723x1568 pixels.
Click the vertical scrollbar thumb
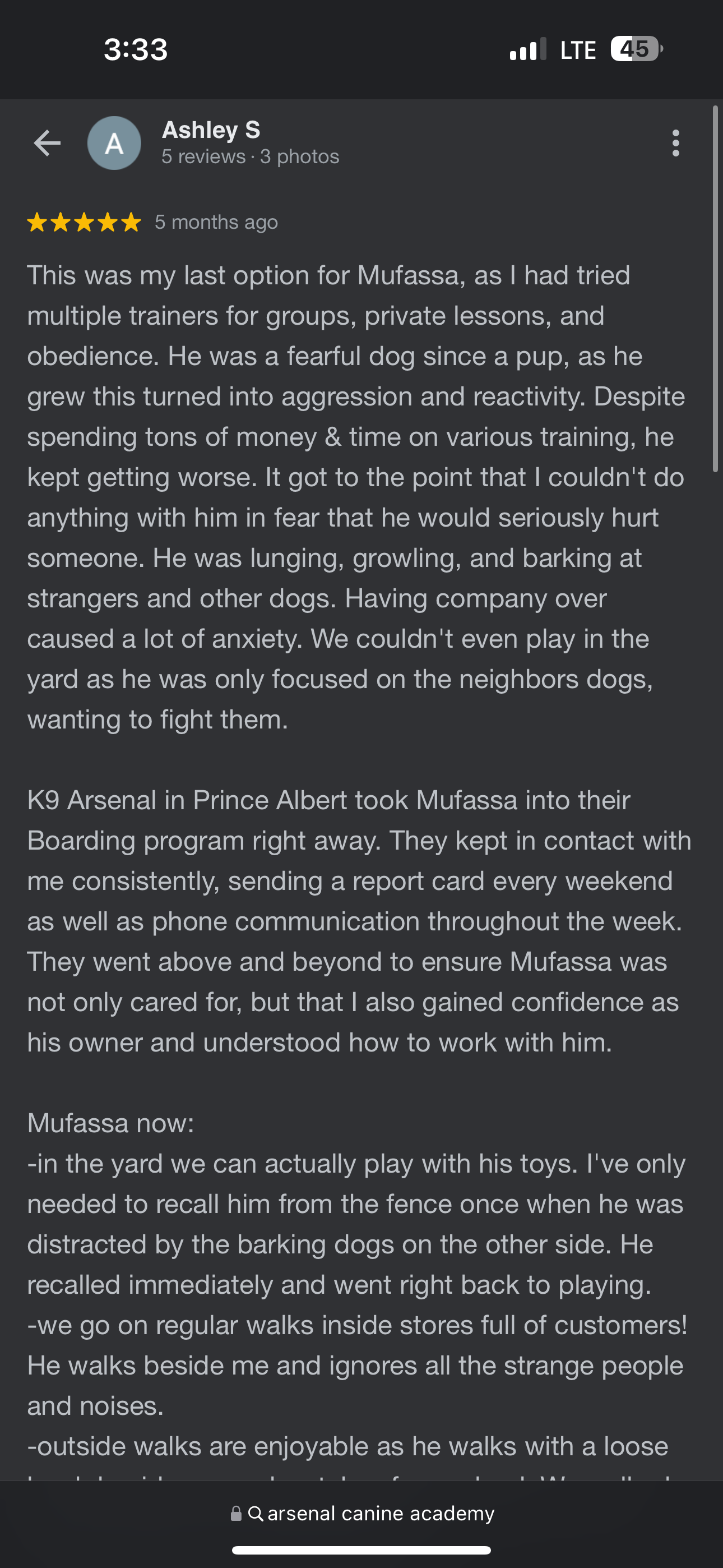[716, 289]
